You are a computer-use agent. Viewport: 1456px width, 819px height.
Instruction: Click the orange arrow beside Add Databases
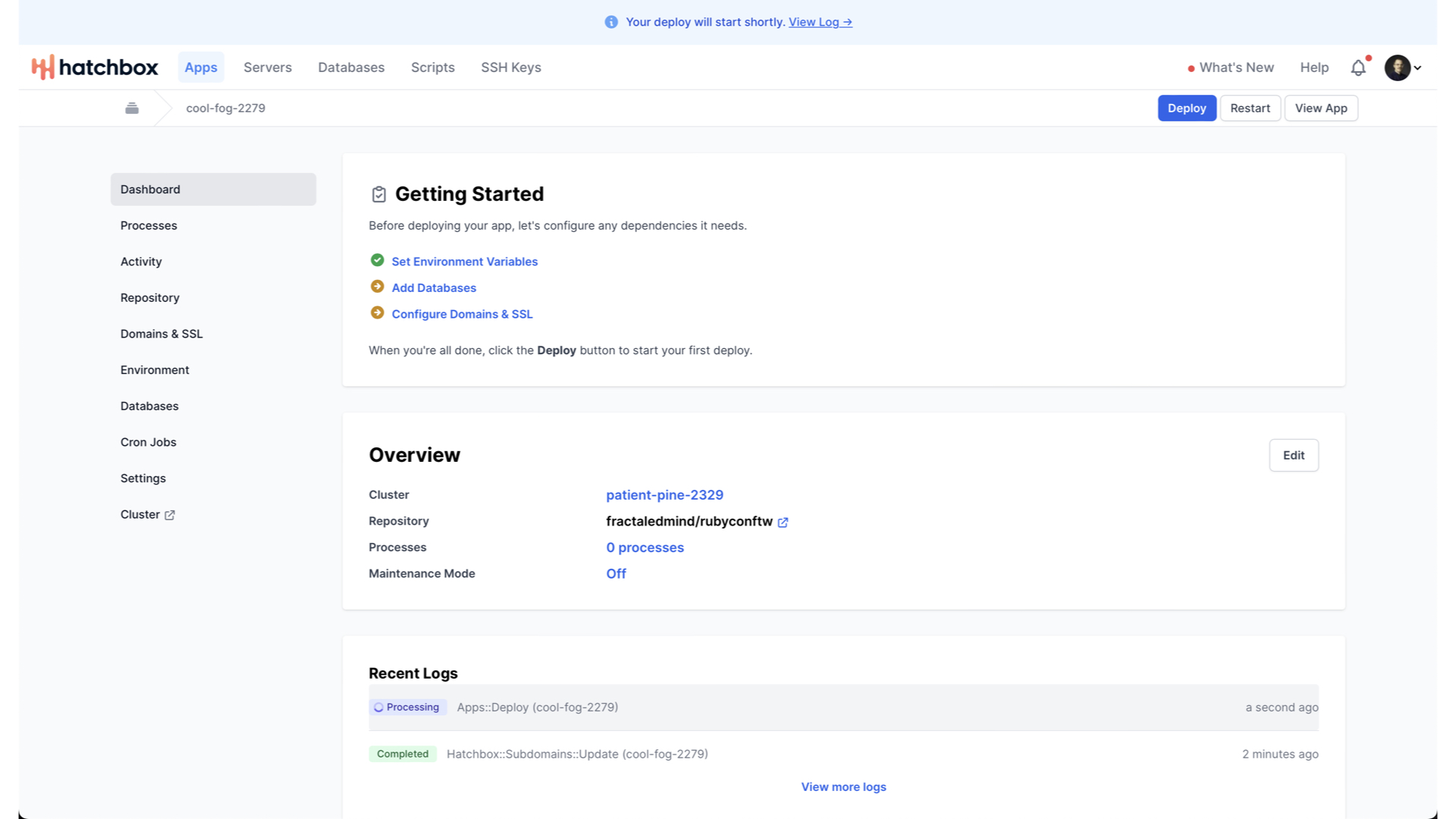[377, 287]
